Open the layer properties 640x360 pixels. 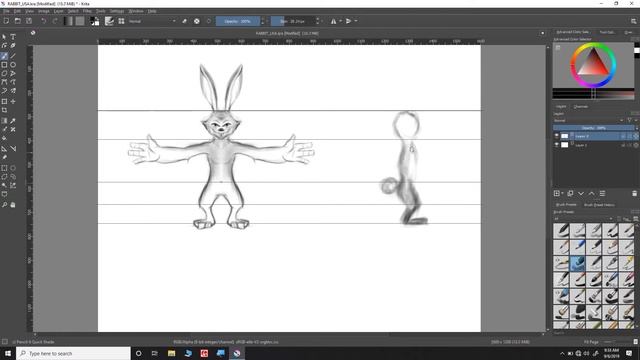(x=602, y=193)
